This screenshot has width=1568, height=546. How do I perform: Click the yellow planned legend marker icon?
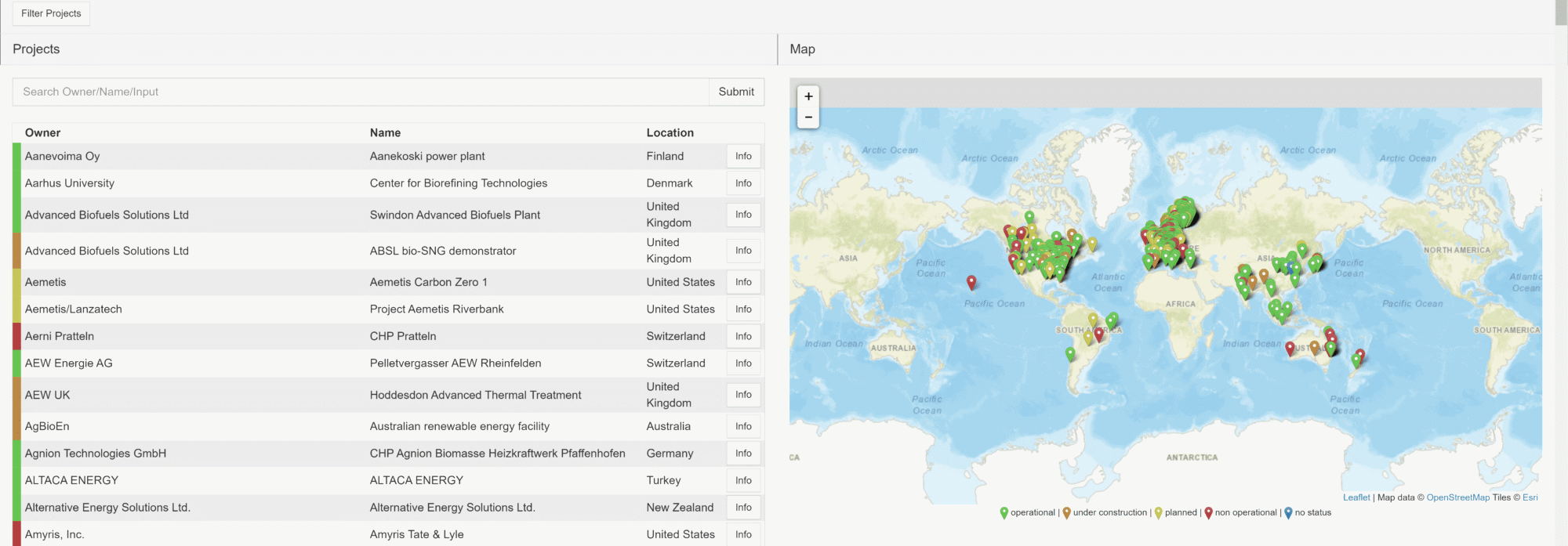1158,513
